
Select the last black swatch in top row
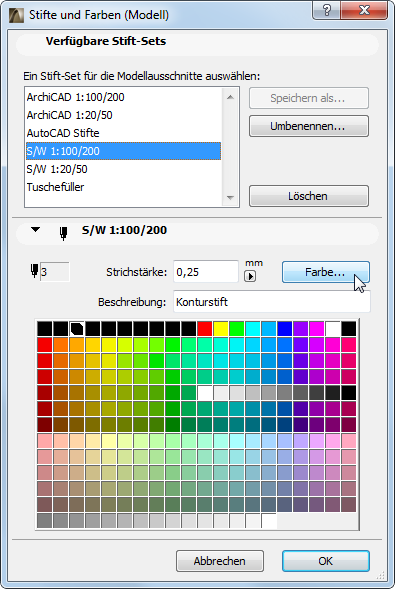click(349, 329)
